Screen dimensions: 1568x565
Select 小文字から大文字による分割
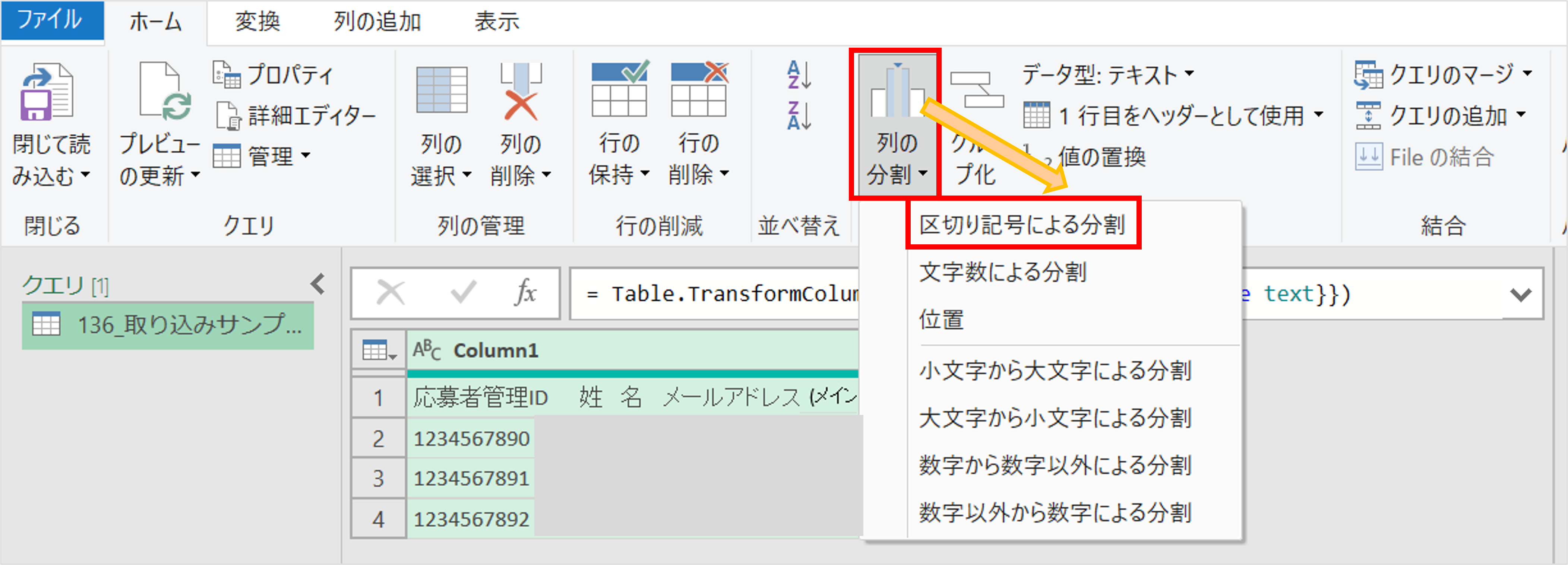[1055, 370]
